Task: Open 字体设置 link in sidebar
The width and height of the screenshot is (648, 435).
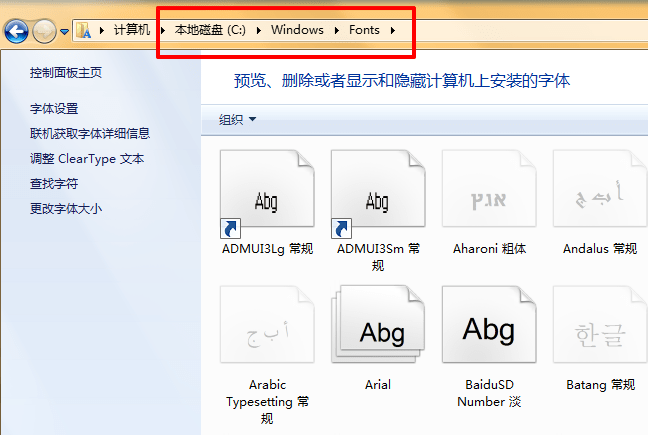Action: pos(54,109)
